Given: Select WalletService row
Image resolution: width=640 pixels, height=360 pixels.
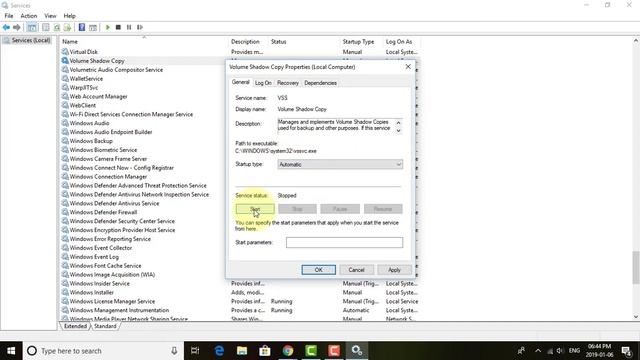Looking at the screenshot, I should point(86,79).
